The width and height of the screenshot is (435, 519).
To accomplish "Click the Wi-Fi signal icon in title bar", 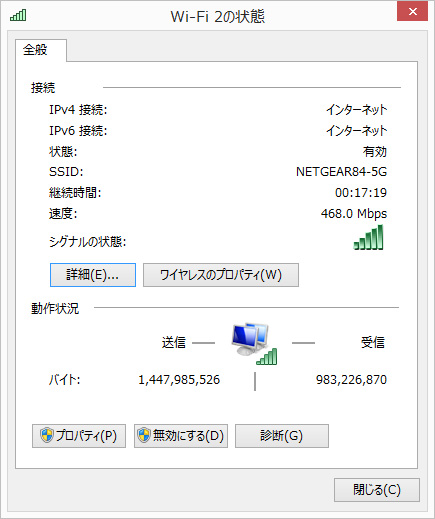I will pos(18,15).
